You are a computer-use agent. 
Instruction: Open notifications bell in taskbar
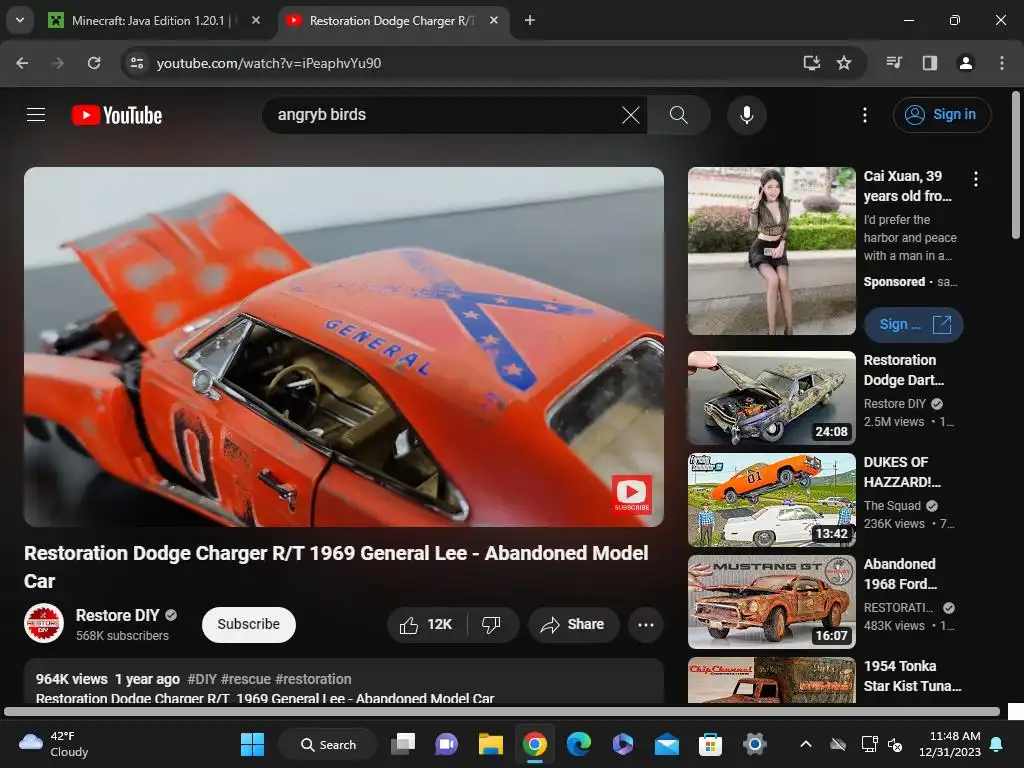click(x=997, y=744)
